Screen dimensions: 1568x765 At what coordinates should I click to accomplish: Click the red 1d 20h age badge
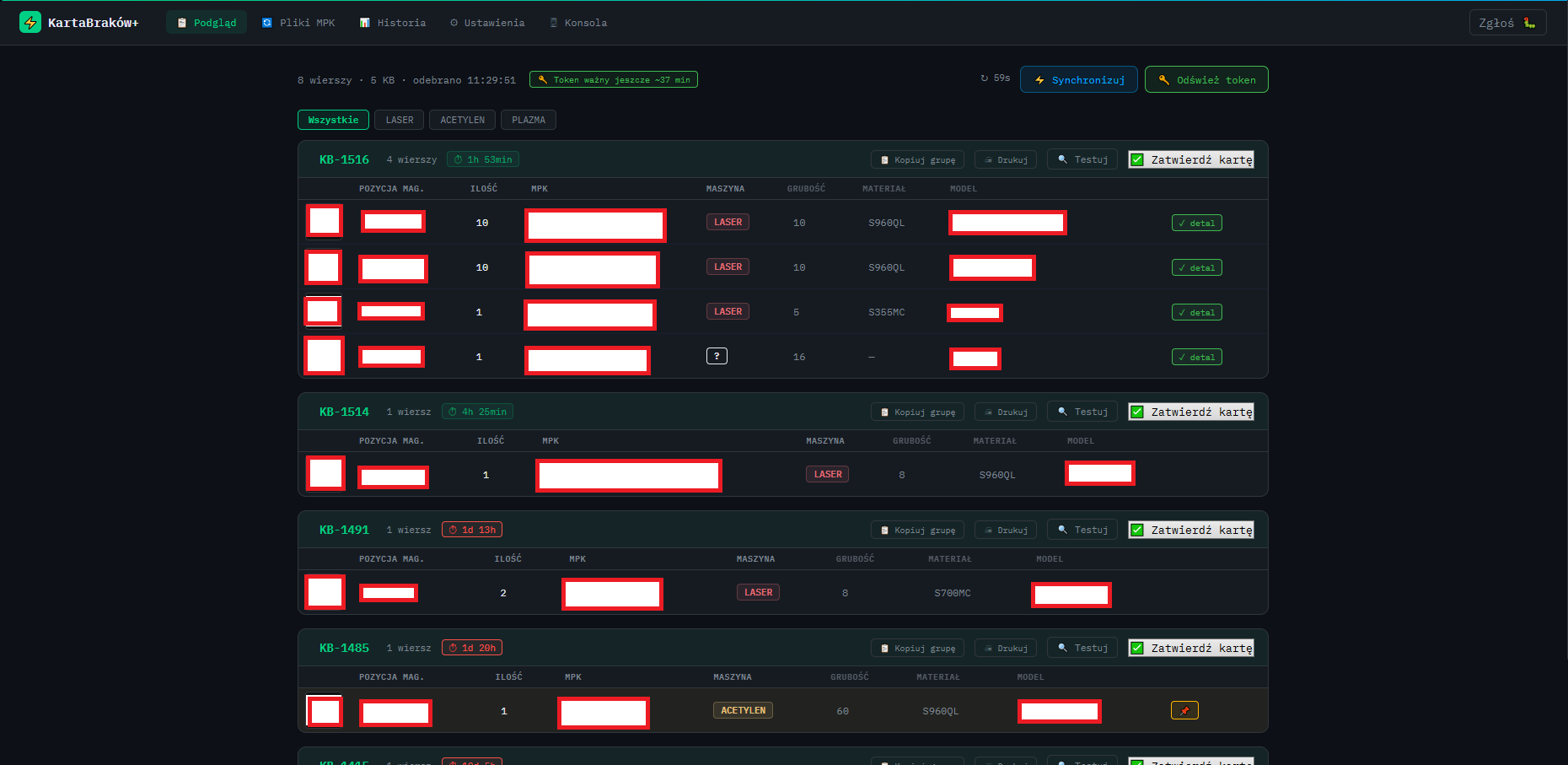click(x=472, y=648)
